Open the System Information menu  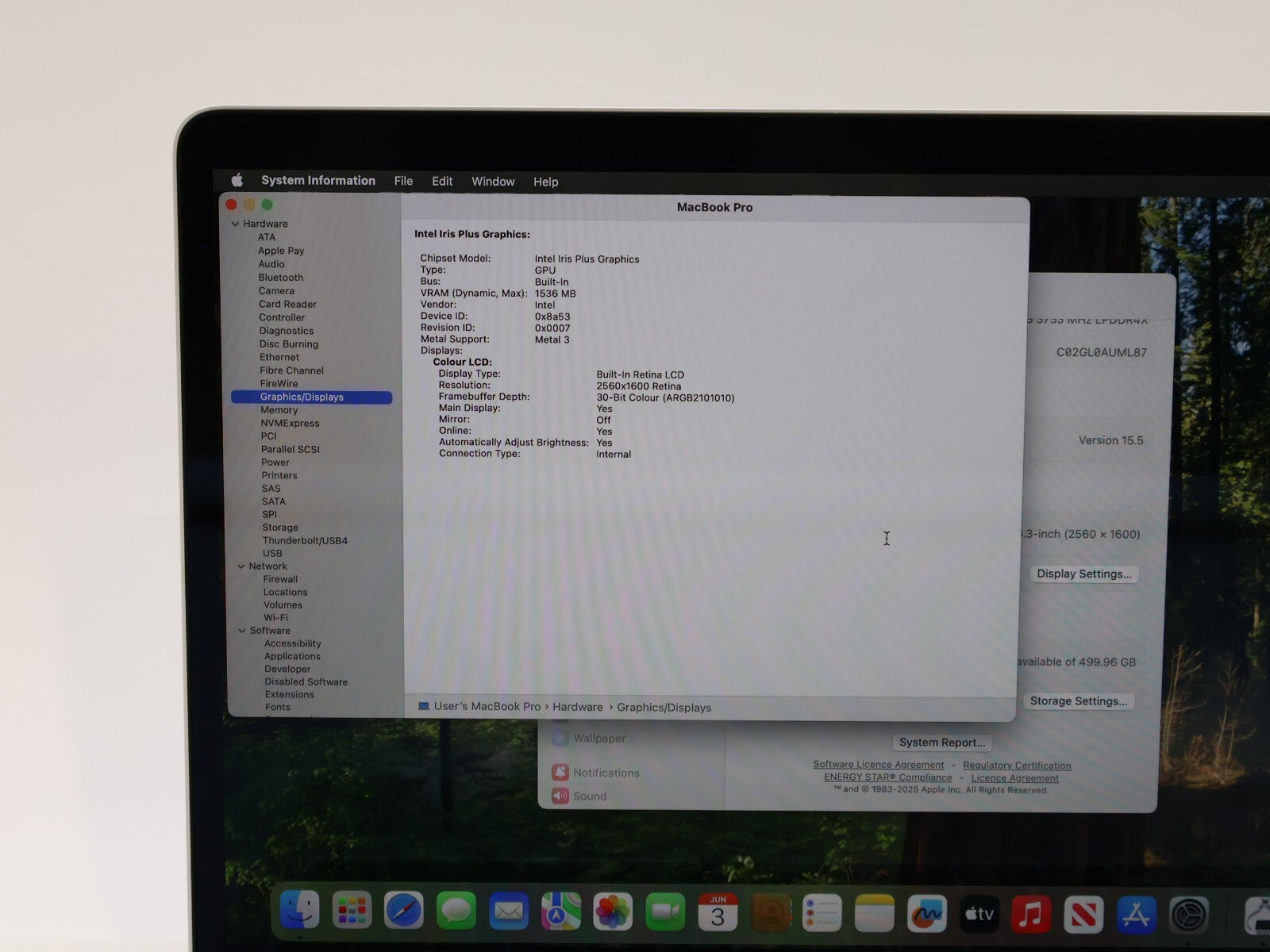[x=318, y=180]
